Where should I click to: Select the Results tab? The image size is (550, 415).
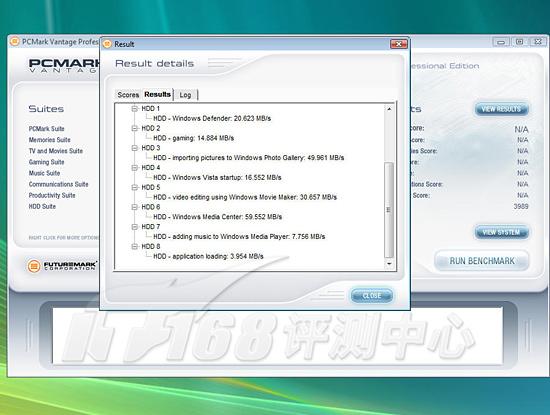tap(157, 94)
